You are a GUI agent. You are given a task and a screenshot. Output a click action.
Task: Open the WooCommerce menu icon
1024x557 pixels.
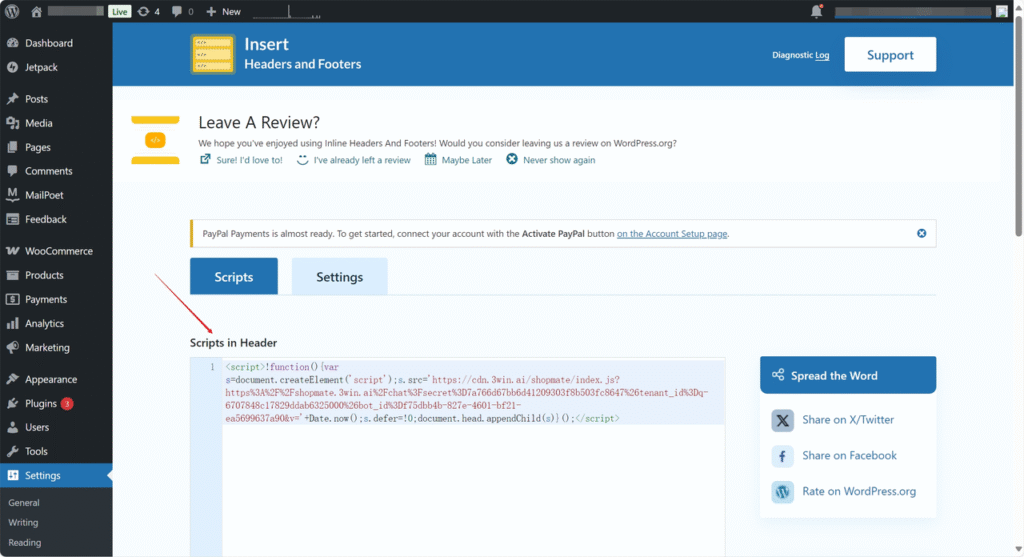(12, 251)
